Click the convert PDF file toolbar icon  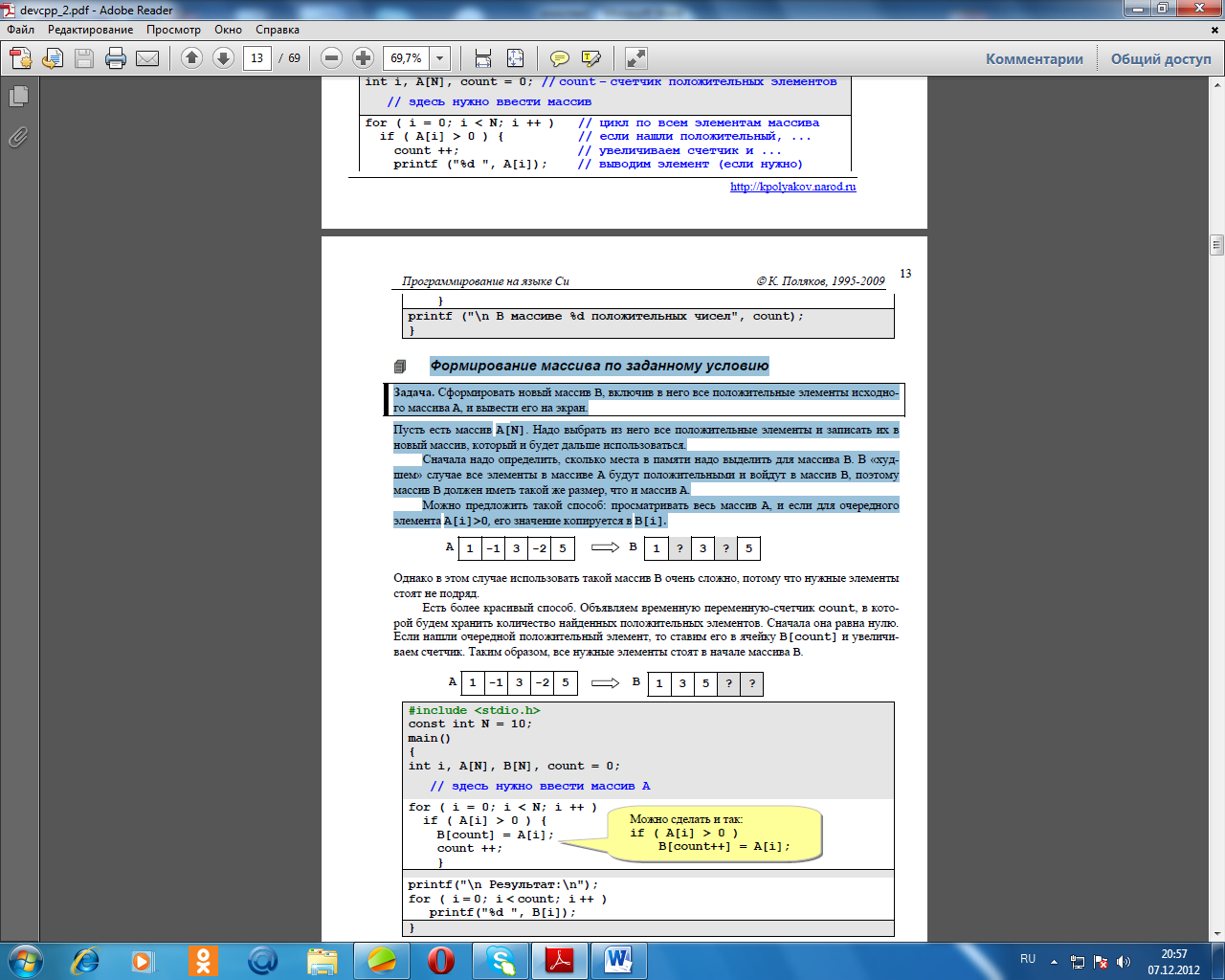point(53,58)
